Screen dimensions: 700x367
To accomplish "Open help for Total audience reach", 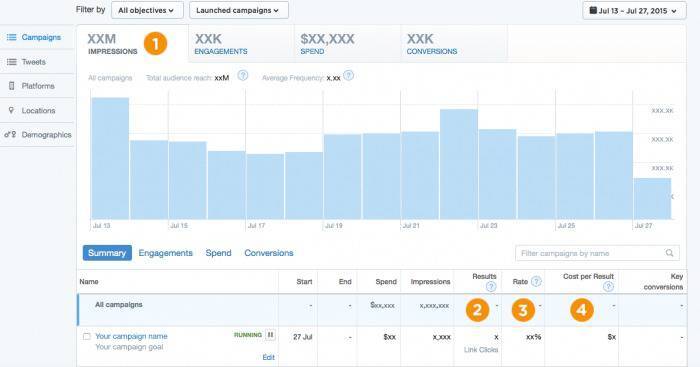I will pyautogui.click(x=242, y=75).
